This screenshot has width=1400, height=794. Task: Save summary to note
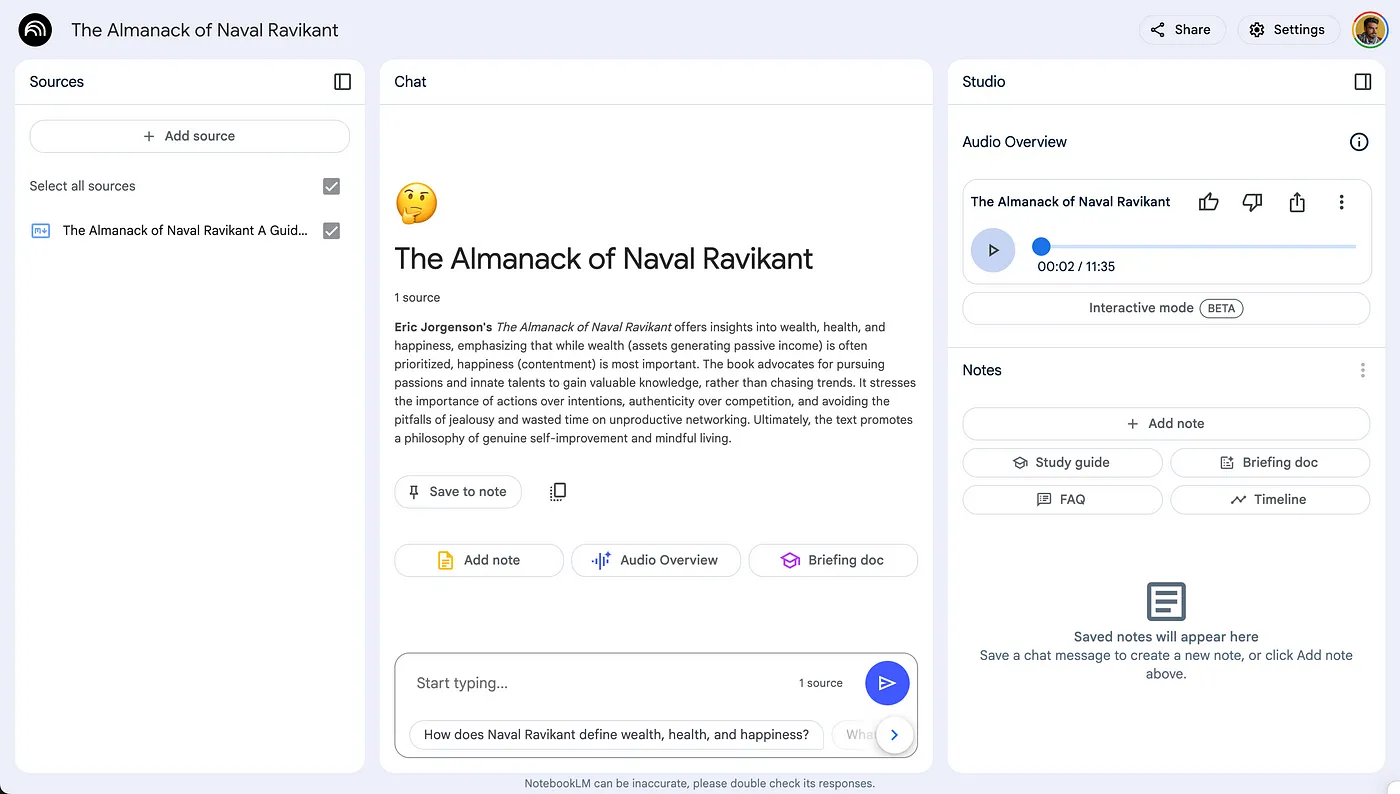coord(458,492)
